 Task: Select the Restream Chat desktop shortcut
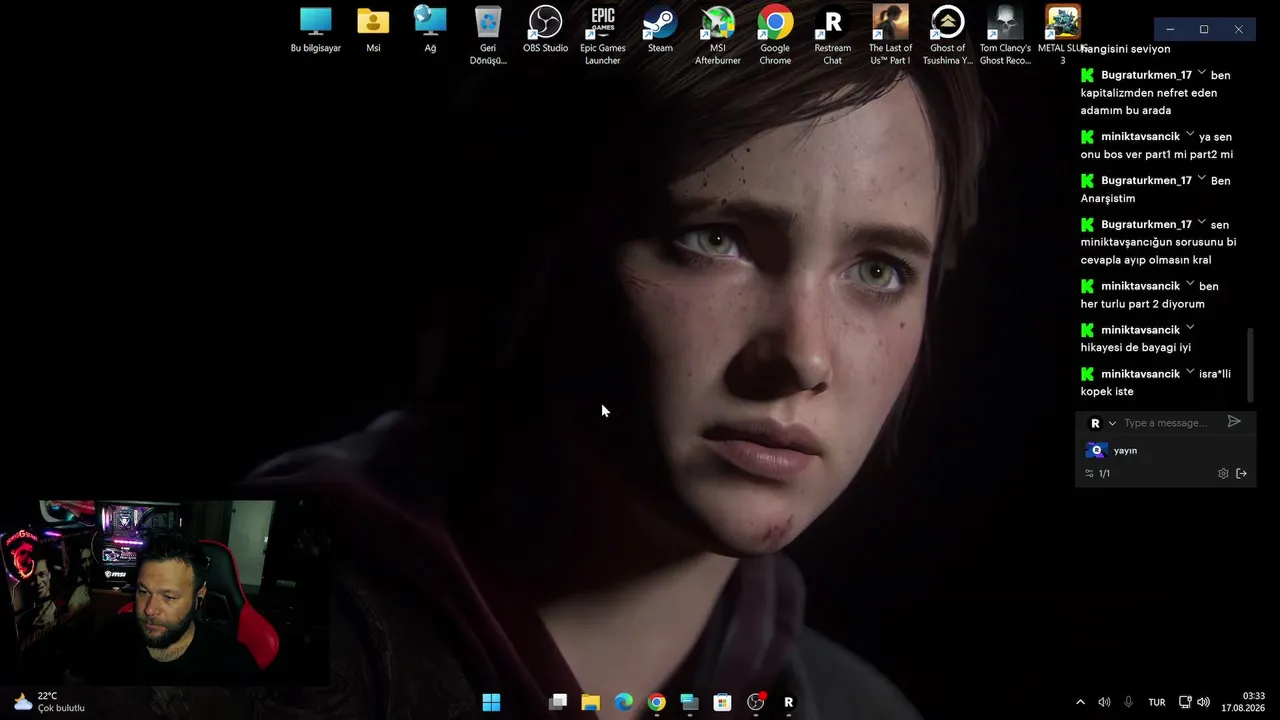(832, 35)
